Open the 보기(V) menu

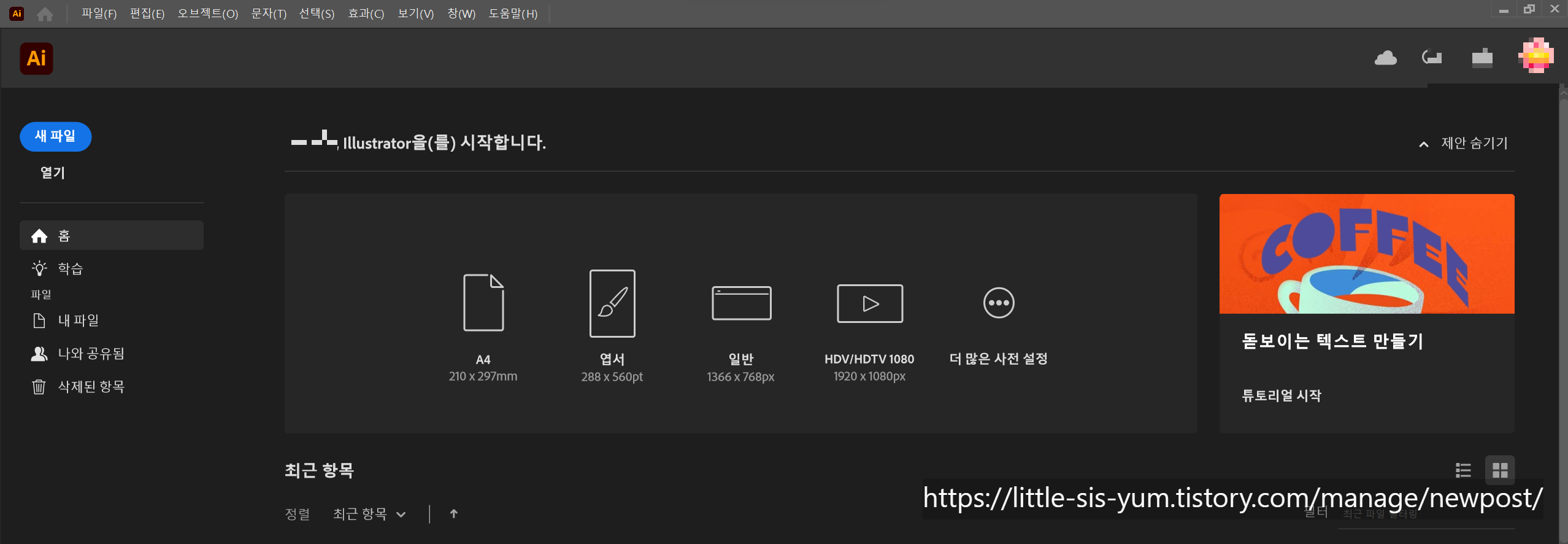415,14
